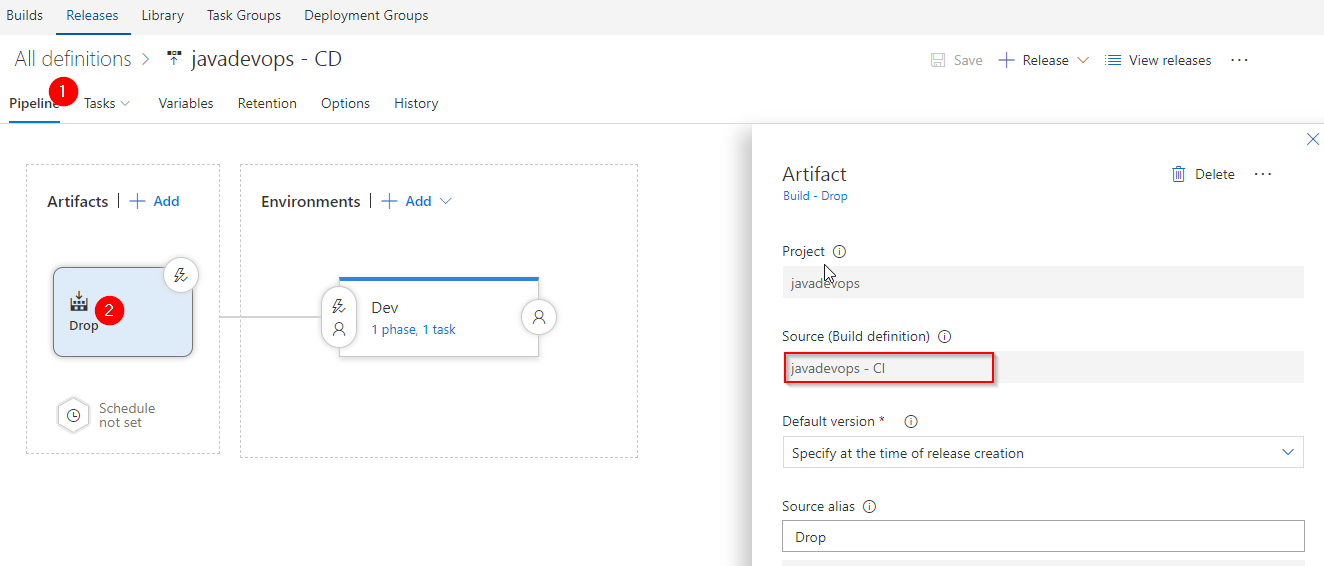Click the Release button
Screen dimensions: 1324x566
pyautogui.click(x=1045, y=60)
